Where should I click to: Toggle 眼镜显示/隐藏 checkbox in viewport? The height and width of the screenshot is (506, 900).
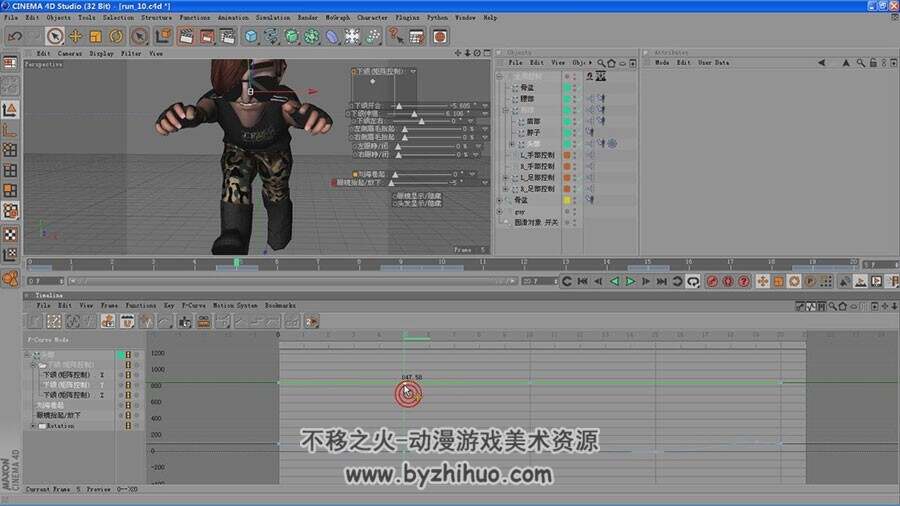click(395, 196)
